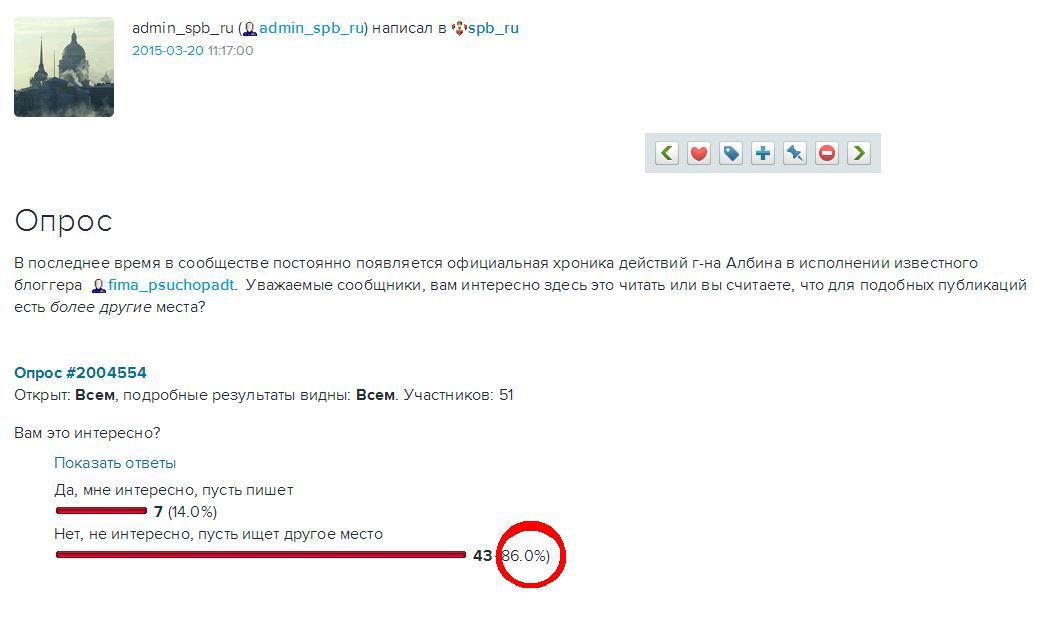The image size is (1041, 633).
Task: Click the 86.0% poll result bar
Action: 261,555
